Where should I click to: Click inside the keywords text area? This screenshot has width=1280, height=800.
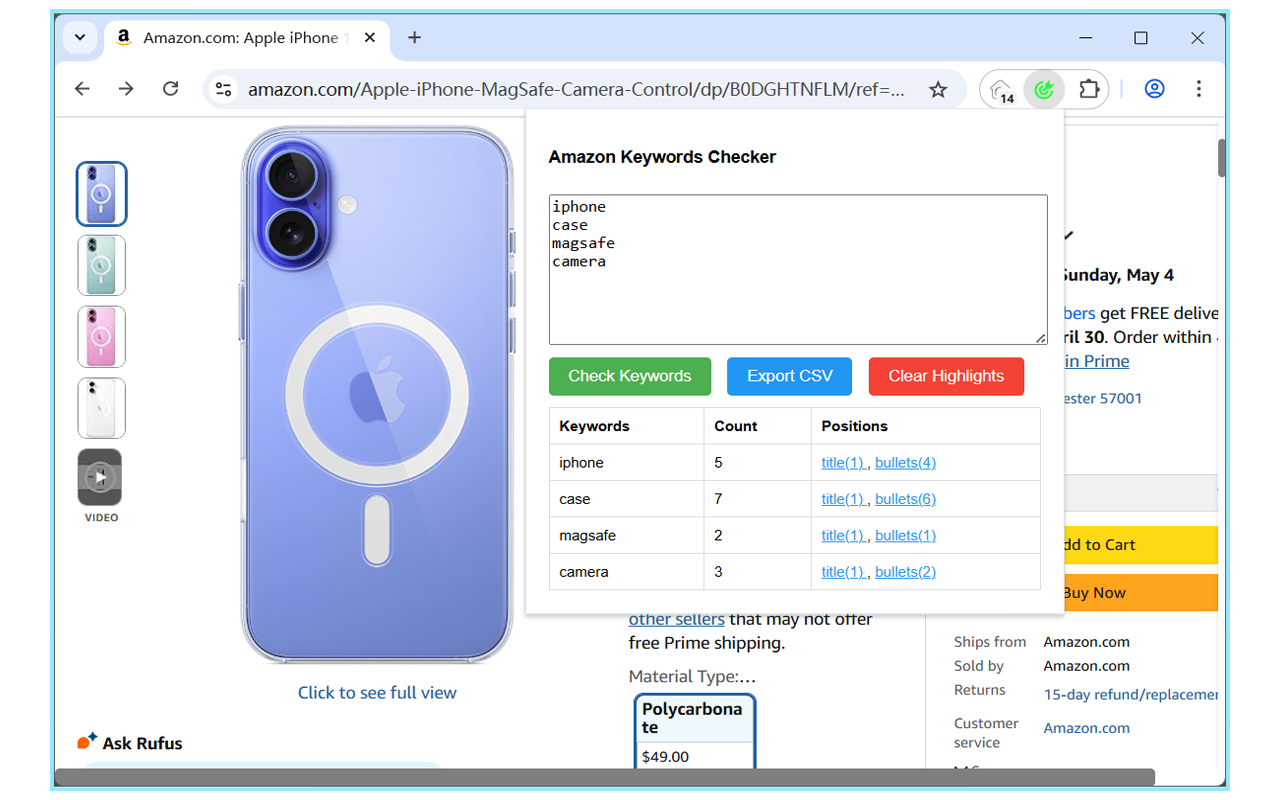[798, 270]
